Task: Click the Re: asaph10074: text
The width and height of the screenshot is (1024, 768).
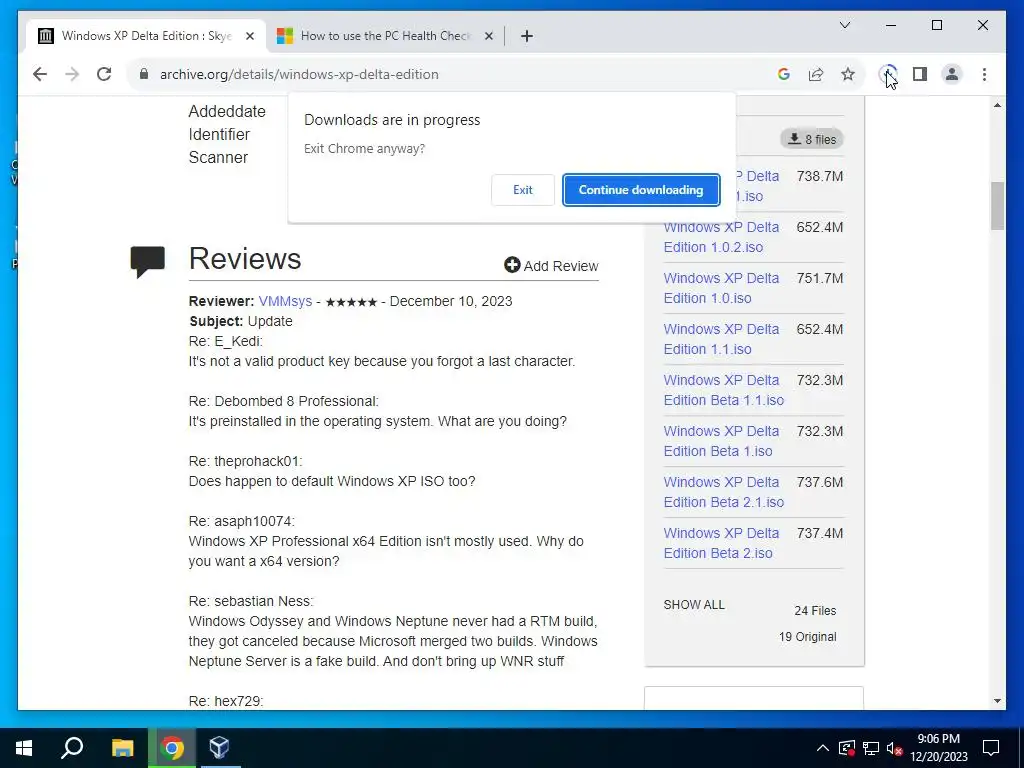Action: pyautogui.click(x=242, y=521)
